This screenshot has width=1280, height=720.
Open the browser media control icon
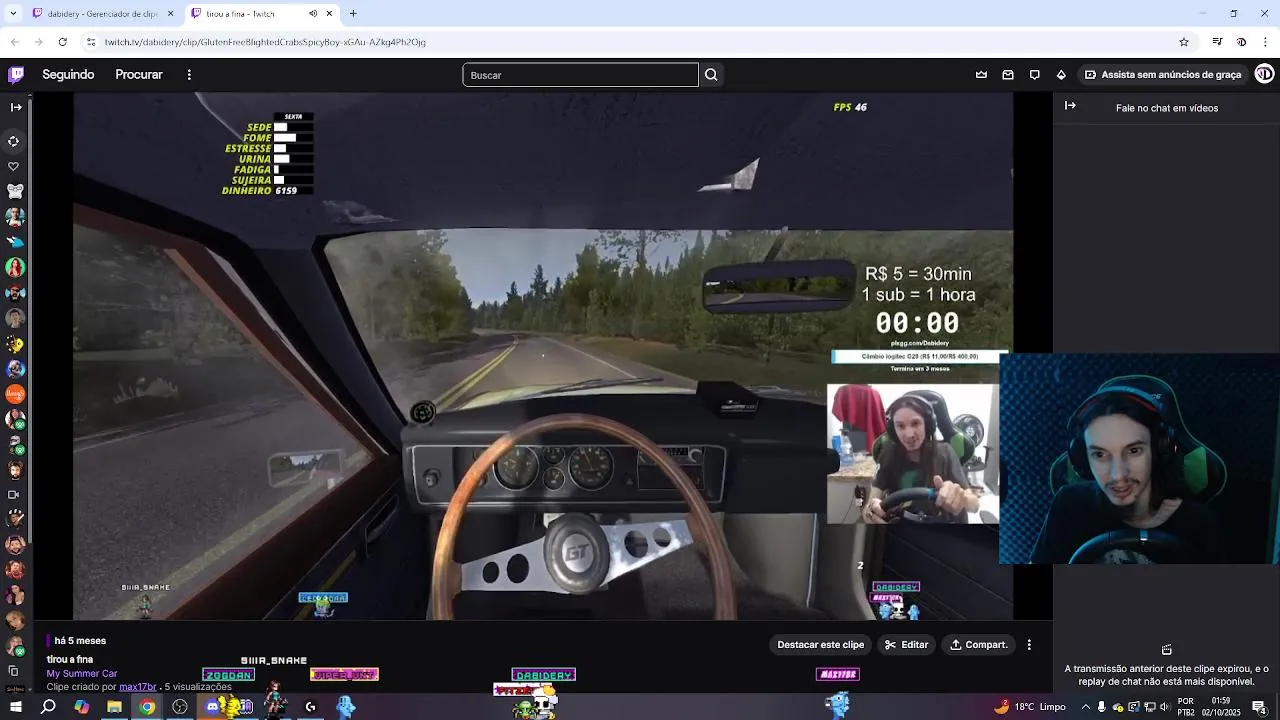click(1217, 42)
